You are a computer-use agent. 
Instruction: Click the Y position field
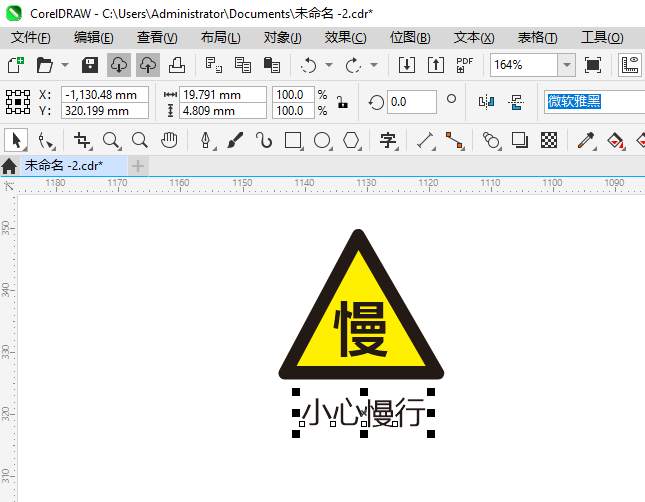tap(105, 111)
